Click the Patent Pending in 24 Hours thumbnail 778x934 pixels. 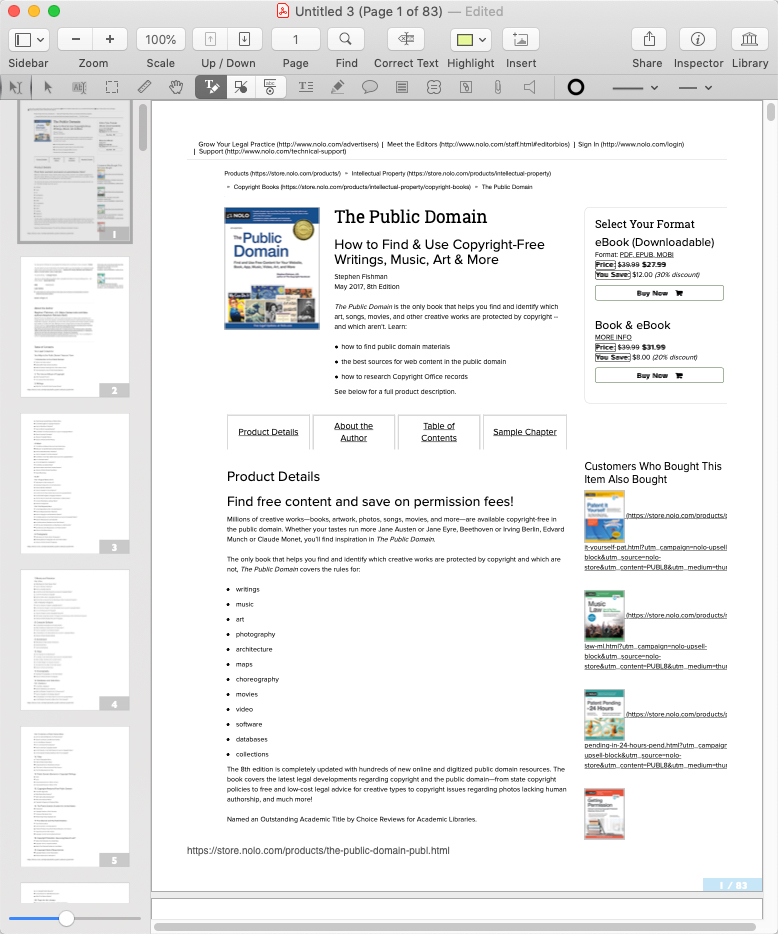point(604,715)
